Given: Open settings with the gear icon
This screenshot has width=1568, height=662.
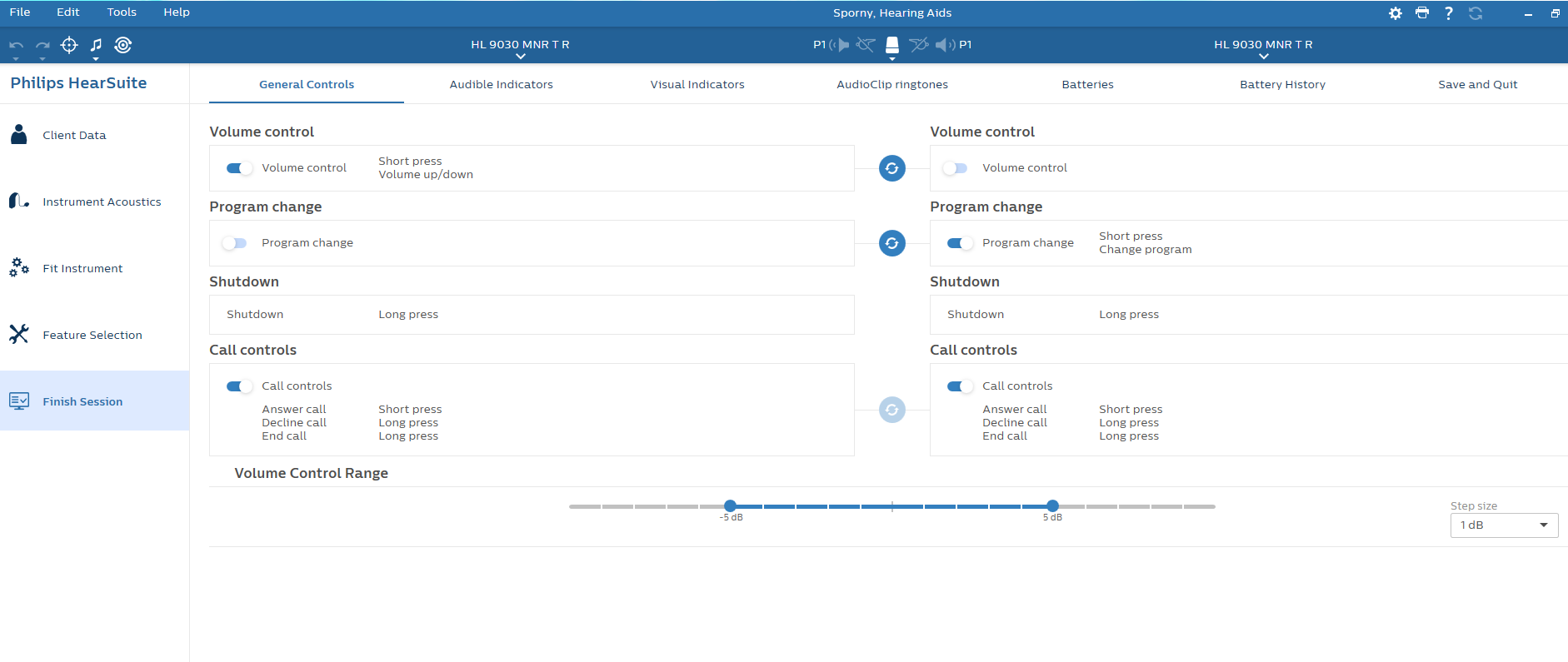Looking at the screenshot, I should click(1396, 13).
